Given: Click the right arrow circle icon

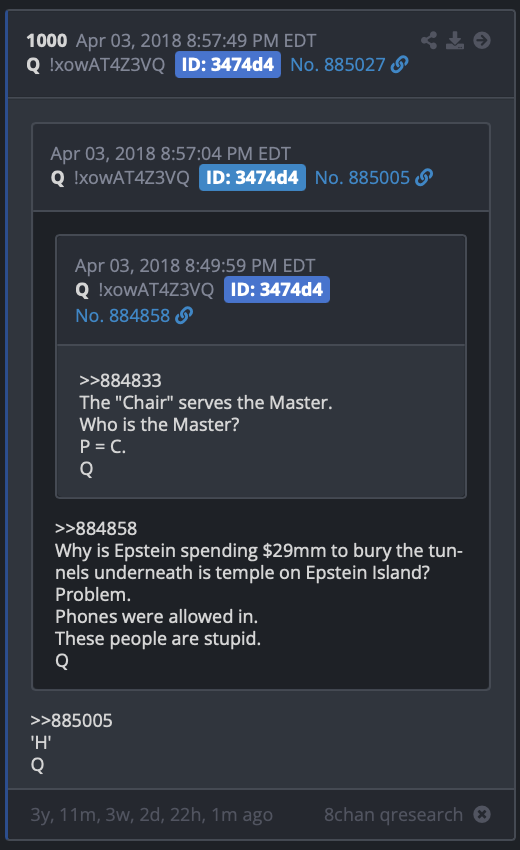Looking at the screenshot, I should 482,40.
